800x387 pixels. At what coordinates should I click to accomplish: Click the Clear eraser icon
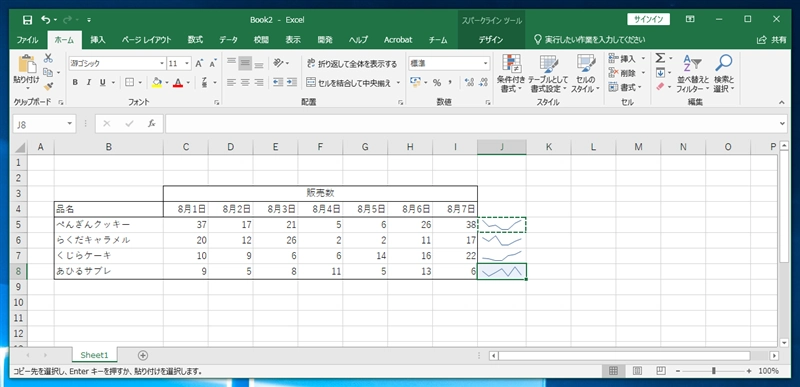point(660,87)
